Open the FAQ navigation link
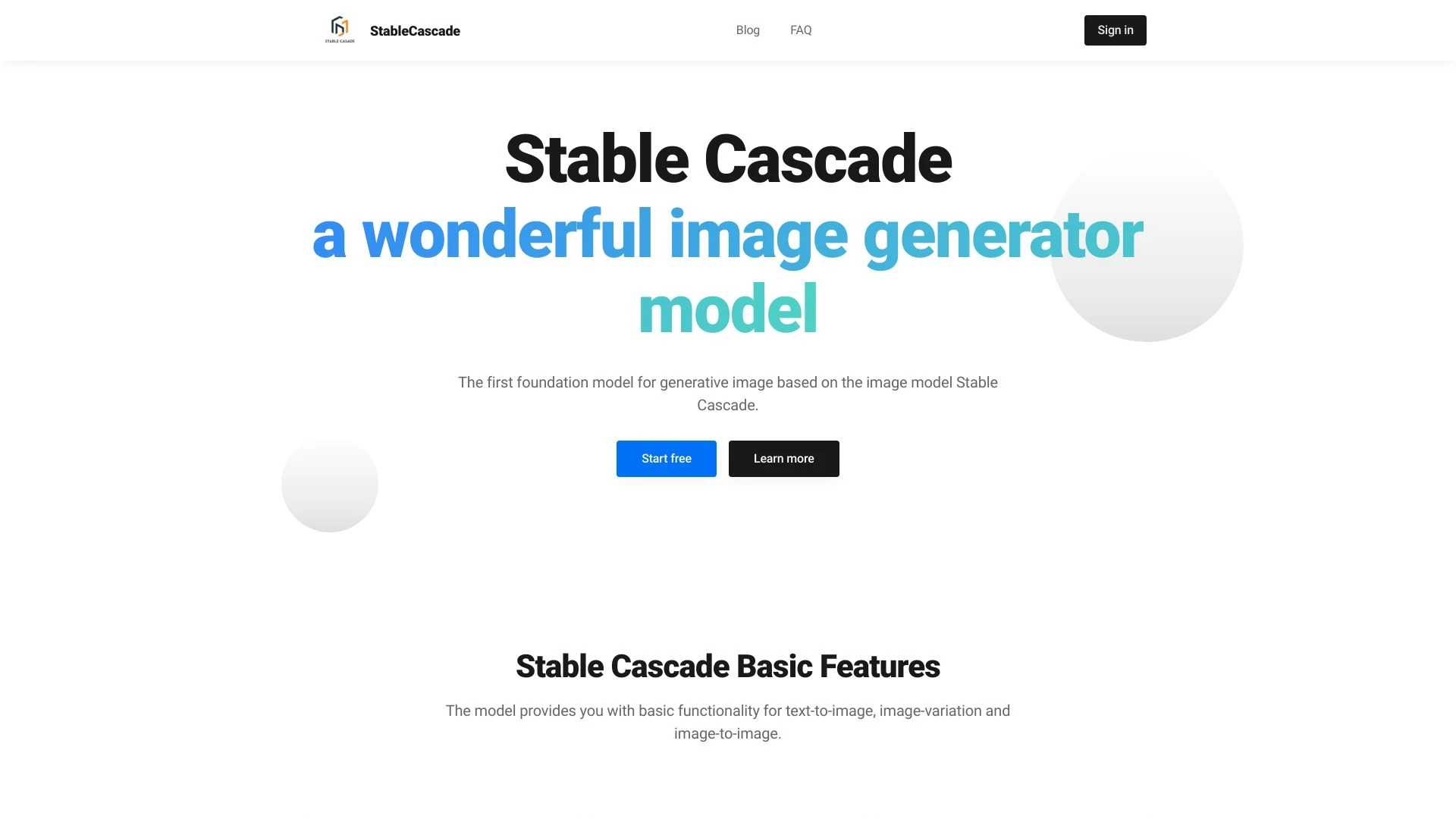 801,30
